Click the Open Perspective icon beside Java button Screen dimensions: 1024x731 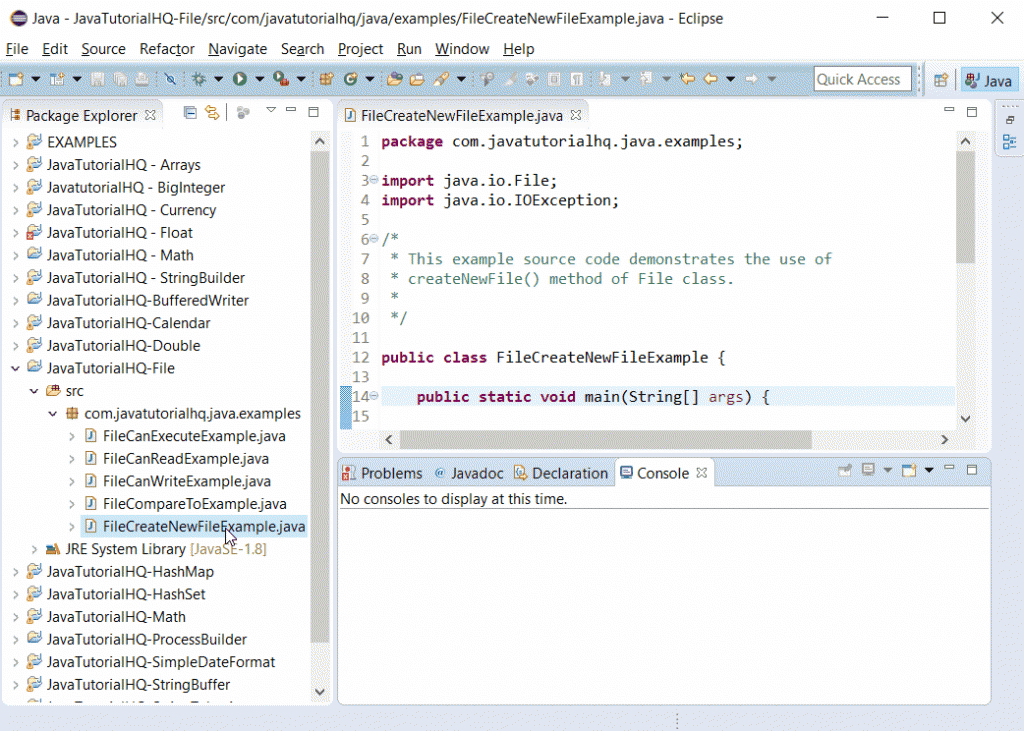pyautogui.click(x=940, y=79)
